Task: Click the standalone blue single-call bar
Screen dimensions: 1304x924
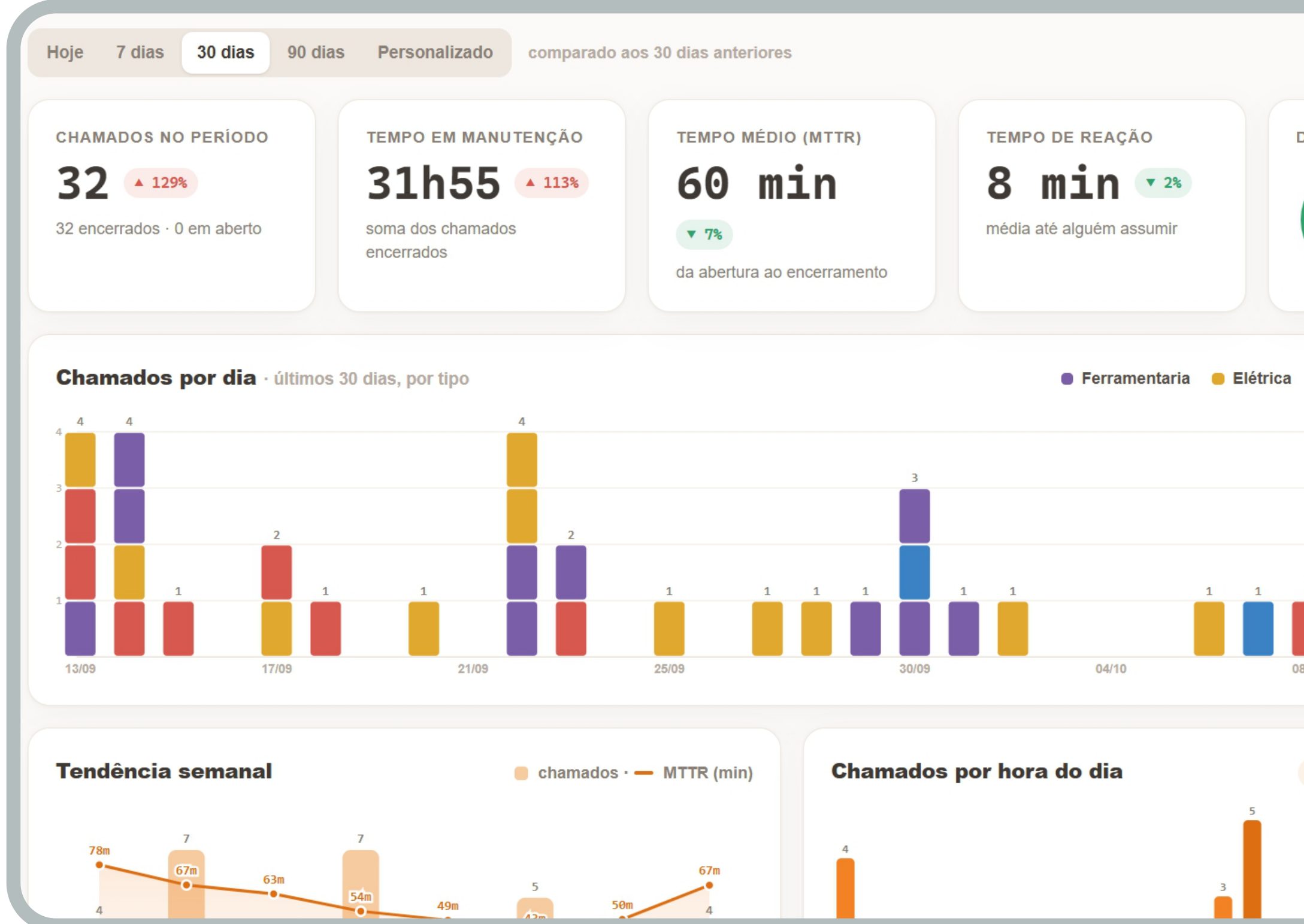Action: [x=1258, y=629]
